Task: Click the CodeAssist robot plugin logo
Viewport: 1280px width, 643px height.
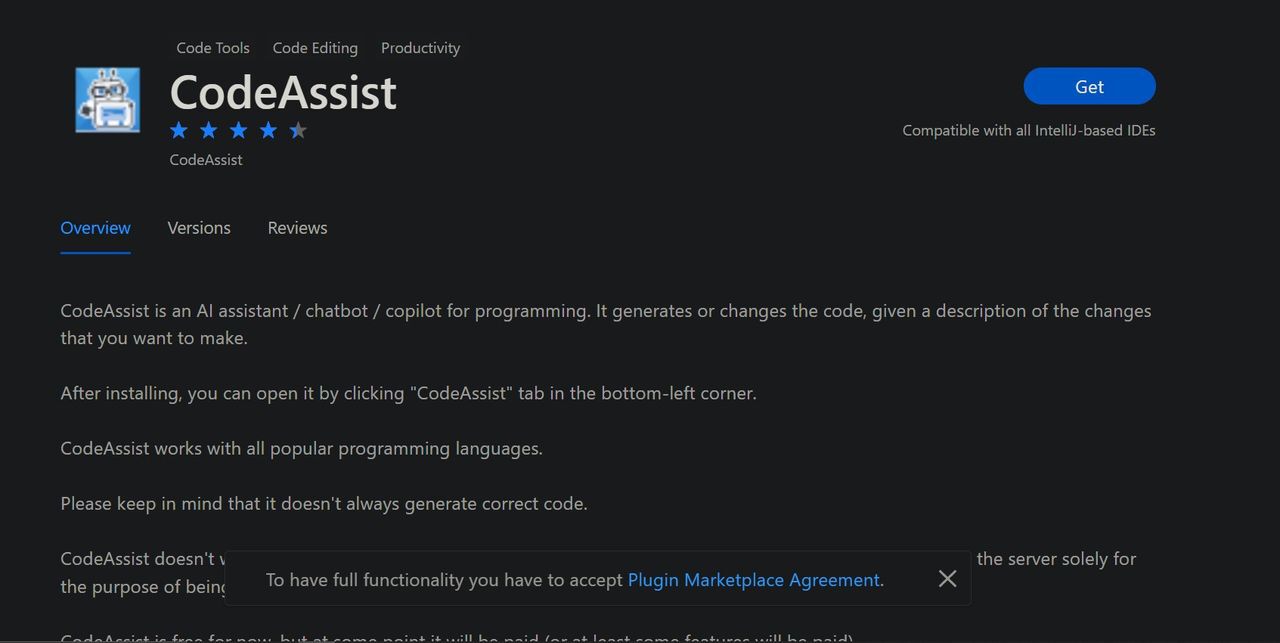Action: 107,100
